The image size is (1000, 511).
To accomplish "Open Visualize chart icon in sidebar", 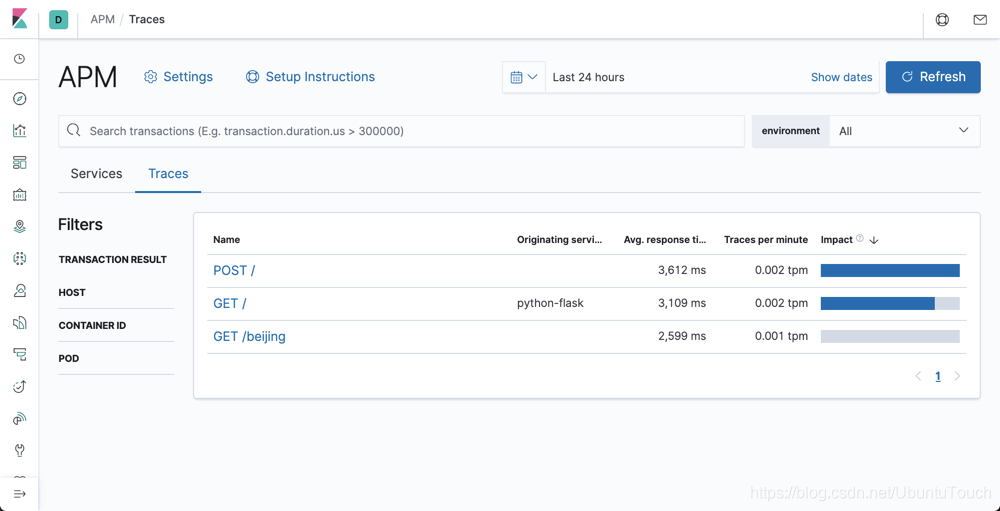I will click(20, 131).
